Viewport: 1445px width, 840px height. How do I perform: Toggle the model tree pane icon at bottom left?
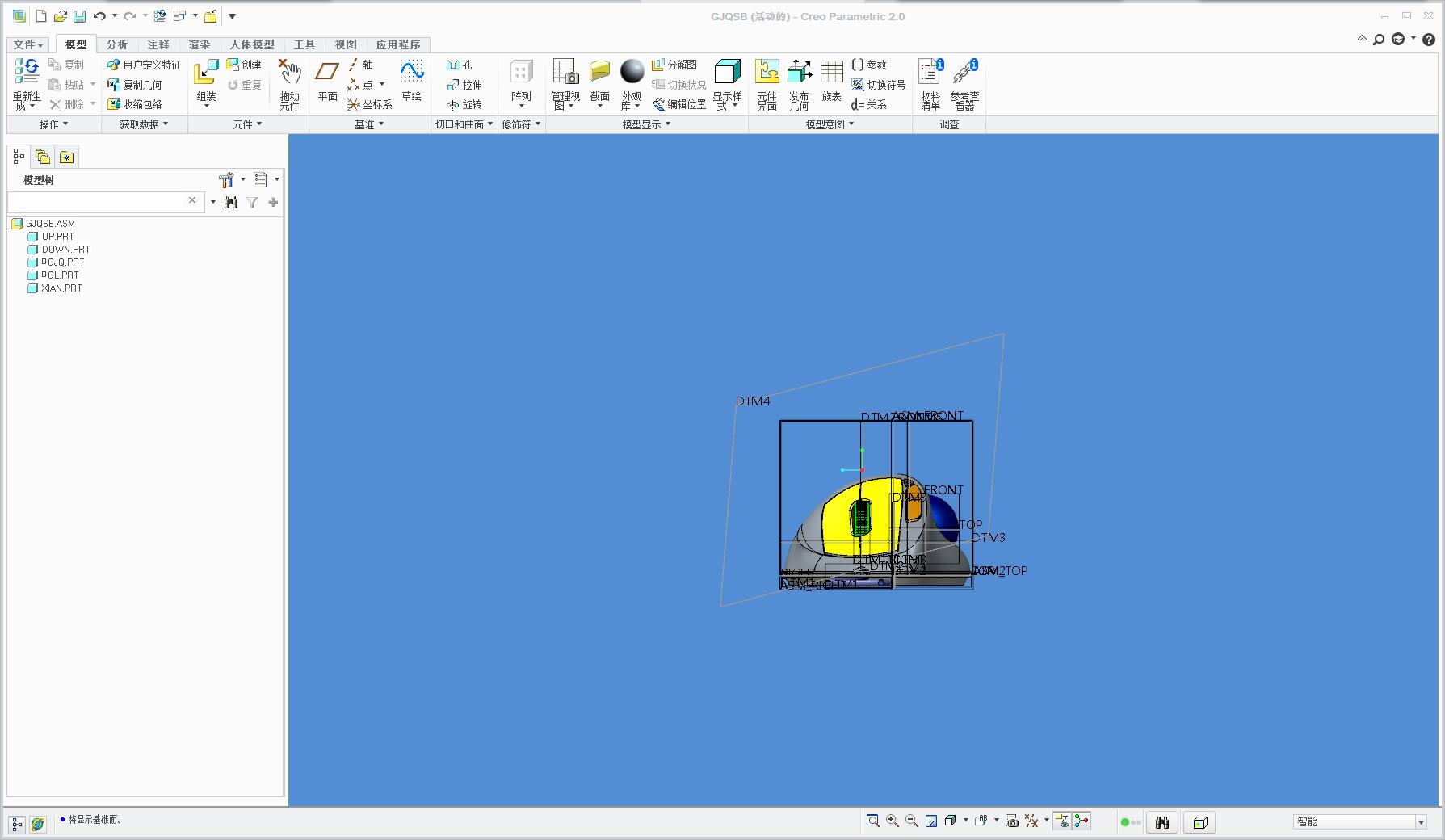[17, 824]
